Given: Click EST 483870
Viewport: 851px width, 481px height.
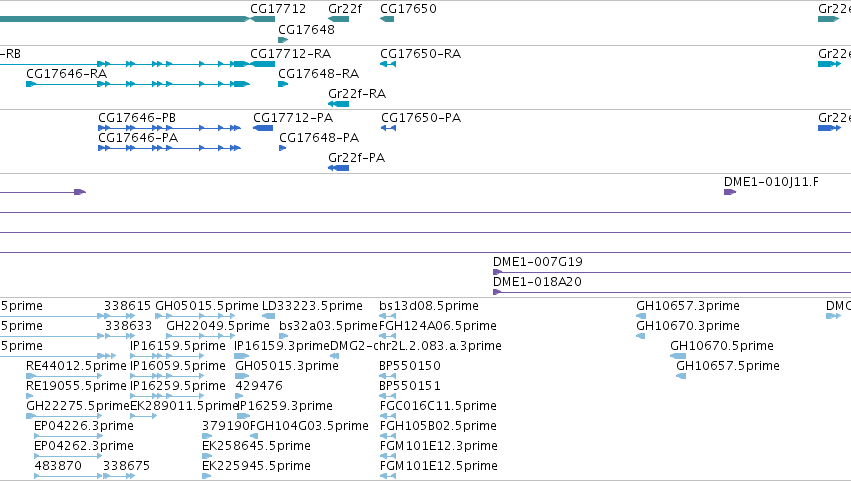Looking at the screenshot, I should pyautogui.click(x=58, y=466).
